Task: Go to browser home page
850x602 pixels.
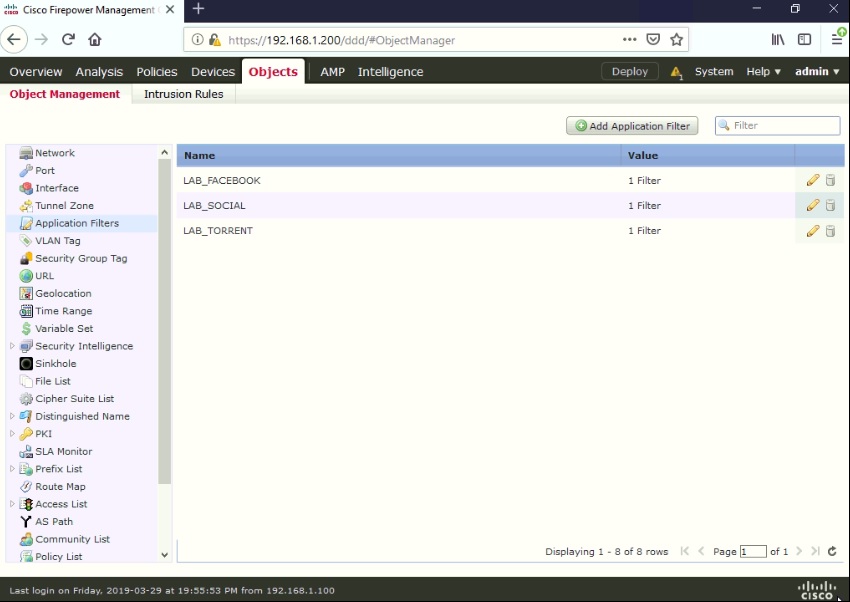Action: (95, 40)
